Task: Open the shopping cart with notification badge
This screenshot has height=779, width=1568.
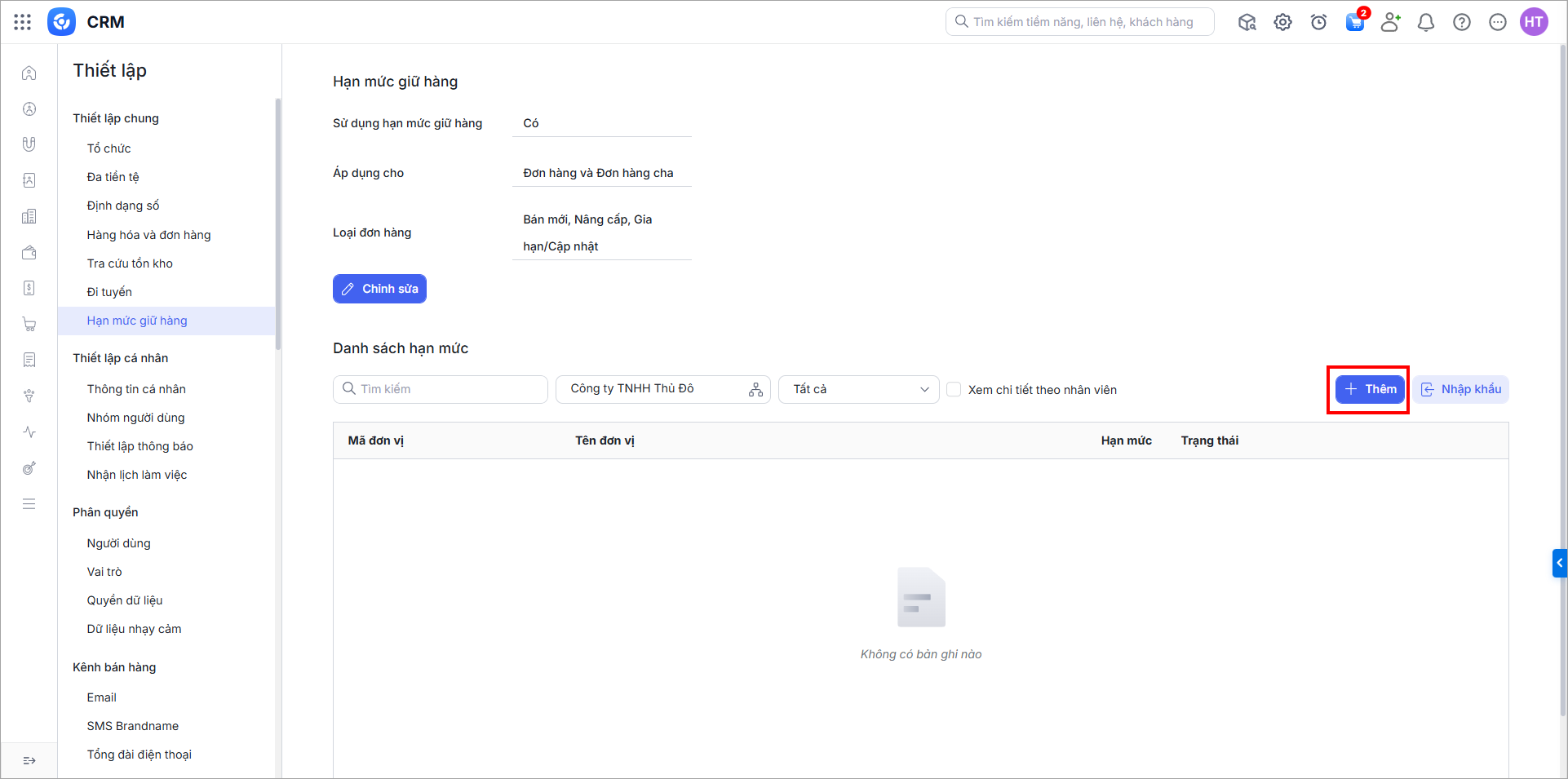Action: pos(1354,22)
